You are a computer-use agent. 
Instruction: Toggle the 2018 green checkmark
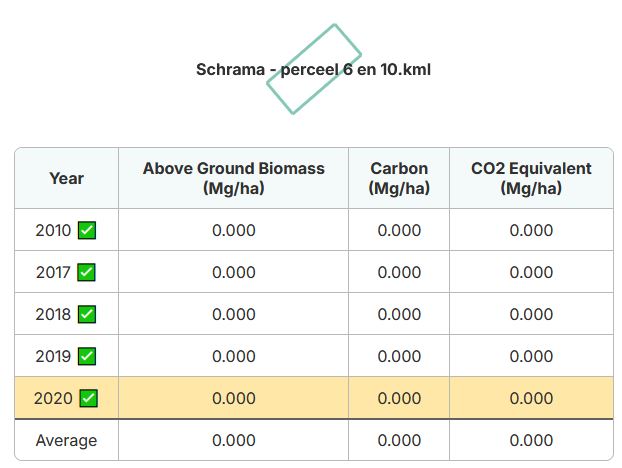click(x=87, y=314)
